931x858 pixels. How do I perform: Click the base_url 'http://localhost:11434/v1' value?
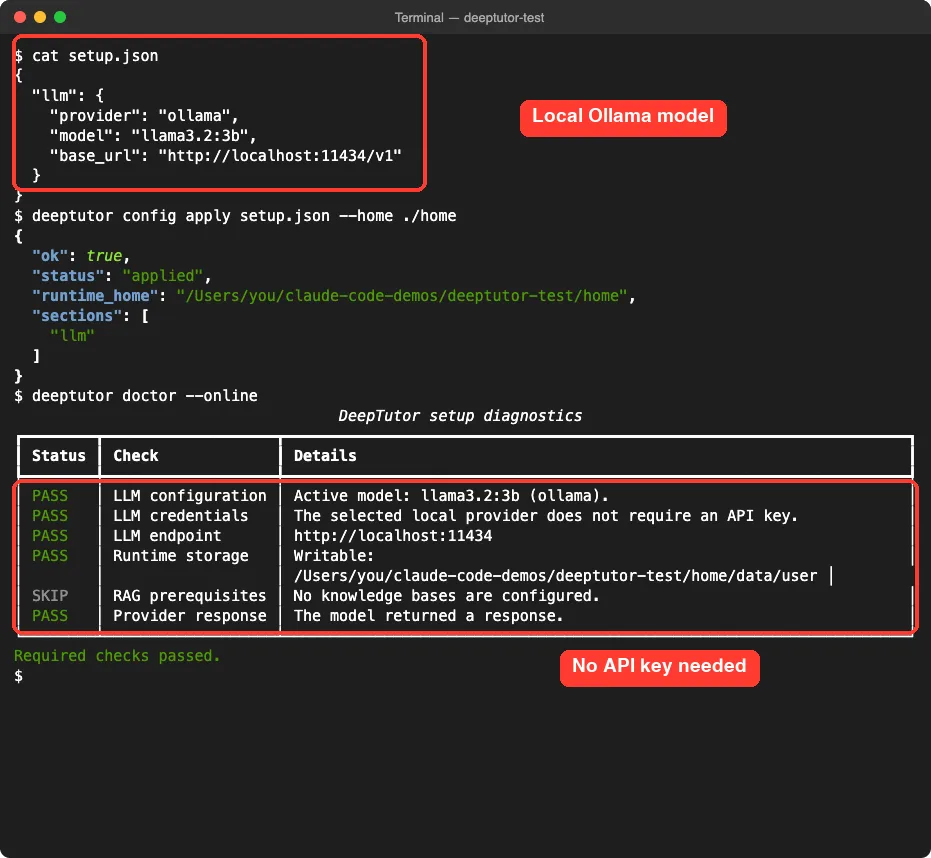280,156
